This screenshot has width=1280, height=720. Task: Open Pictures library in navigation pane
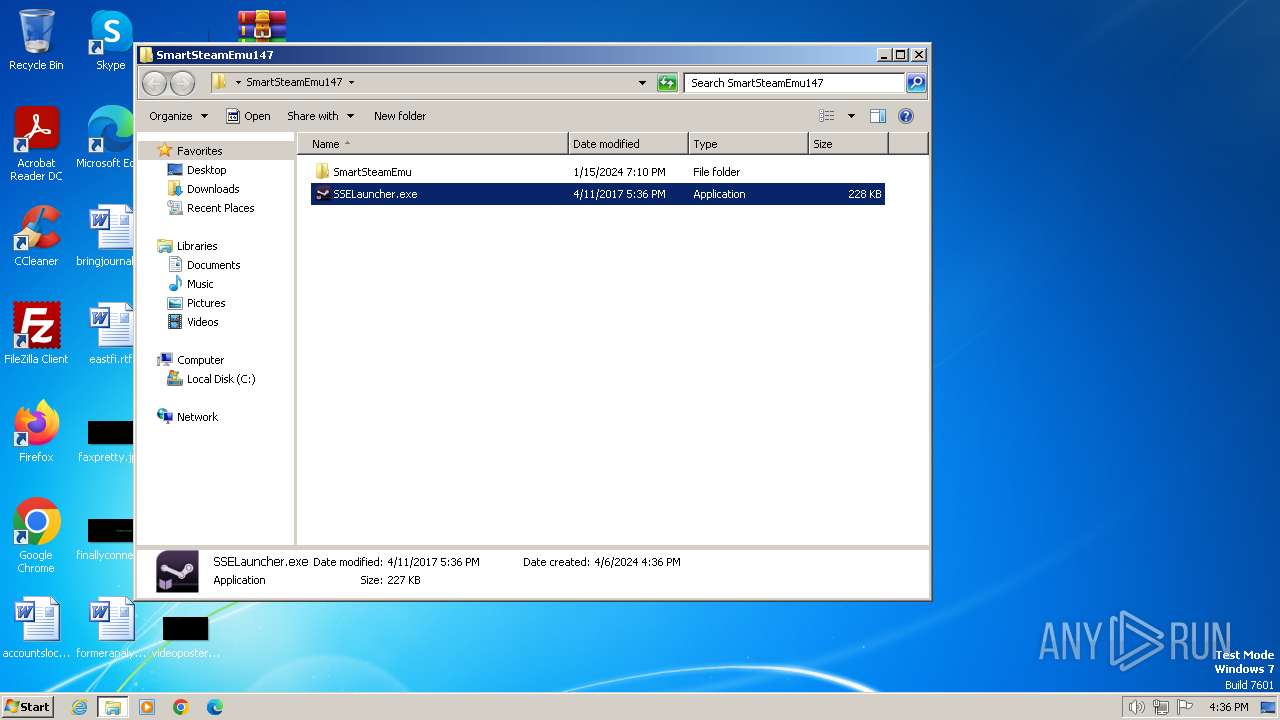(206, 303)
